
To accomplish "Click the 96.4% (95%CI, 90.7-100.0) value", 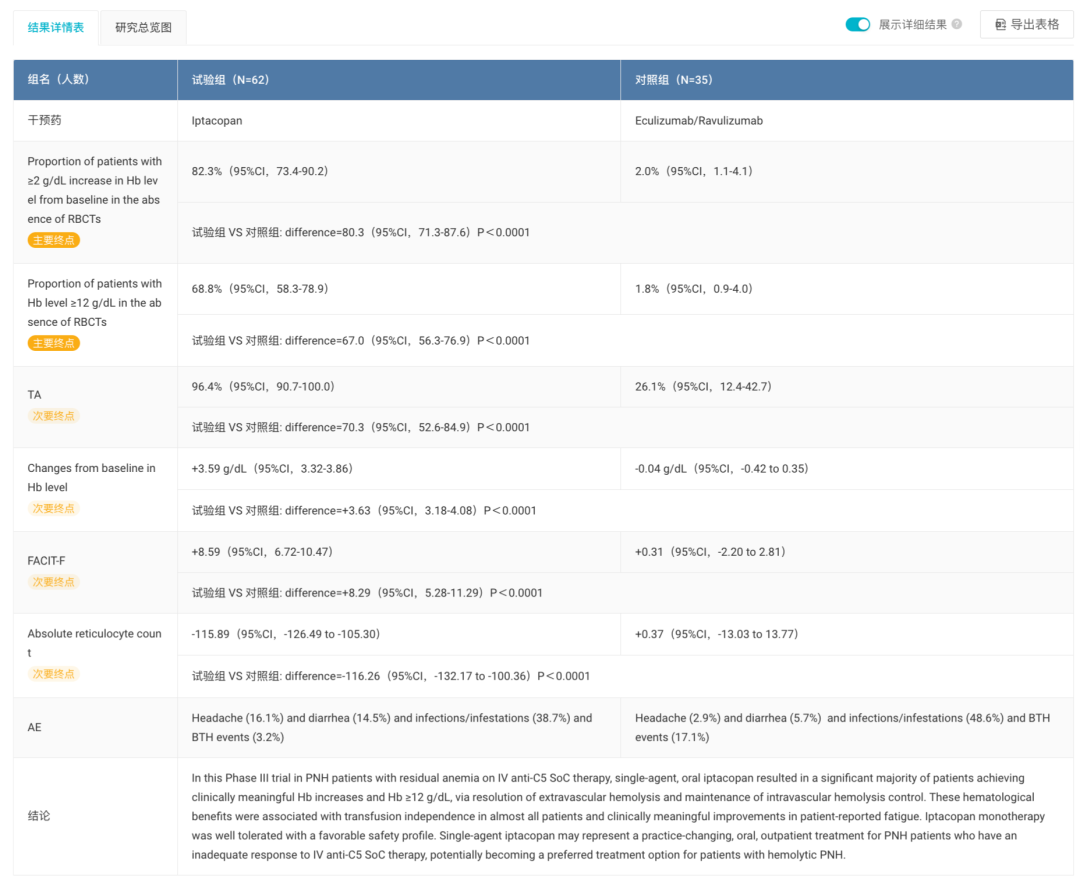I will tap(263, 386).
